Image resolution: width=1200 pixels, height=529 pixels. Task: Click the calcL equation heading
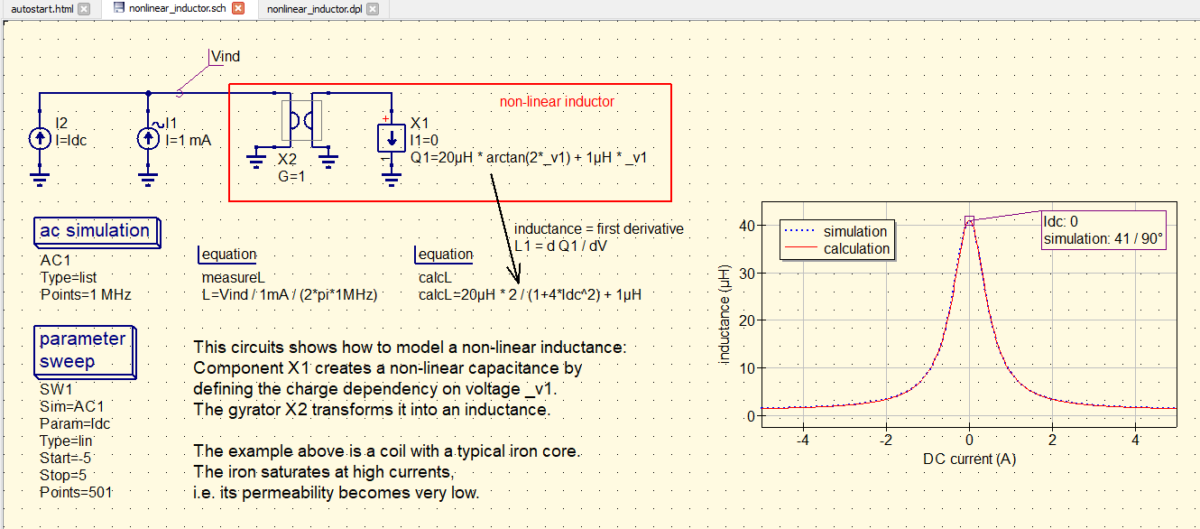(x=445, y=255)
